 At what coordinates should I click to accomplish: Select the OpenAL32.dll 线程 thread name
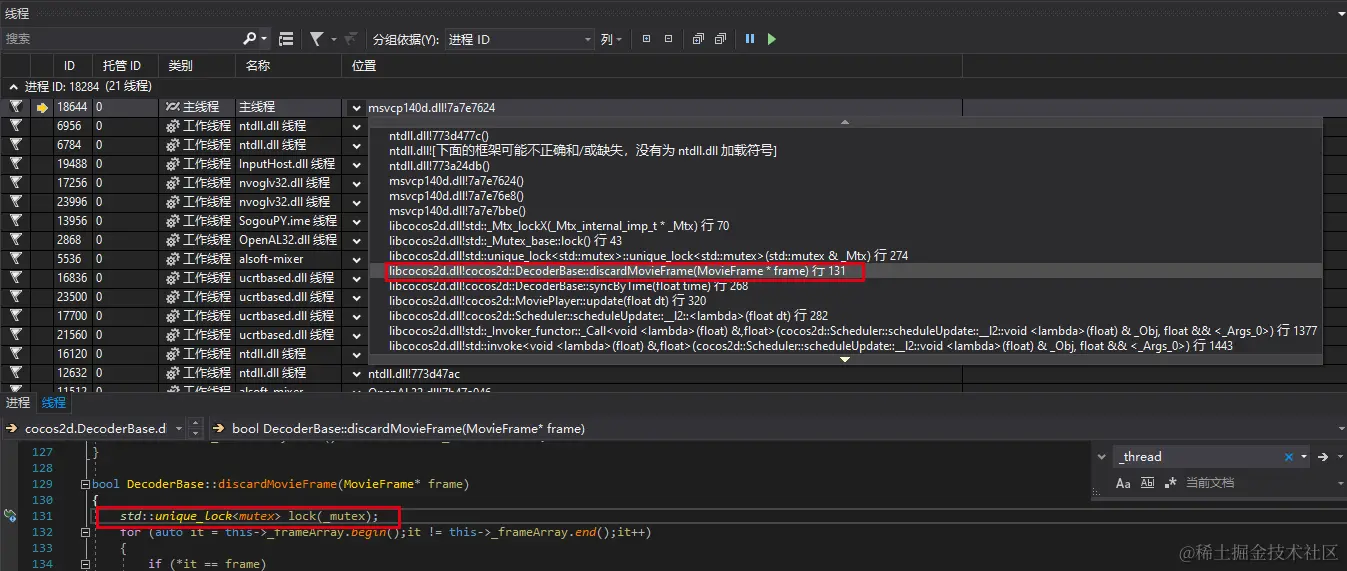coord(288,240)
